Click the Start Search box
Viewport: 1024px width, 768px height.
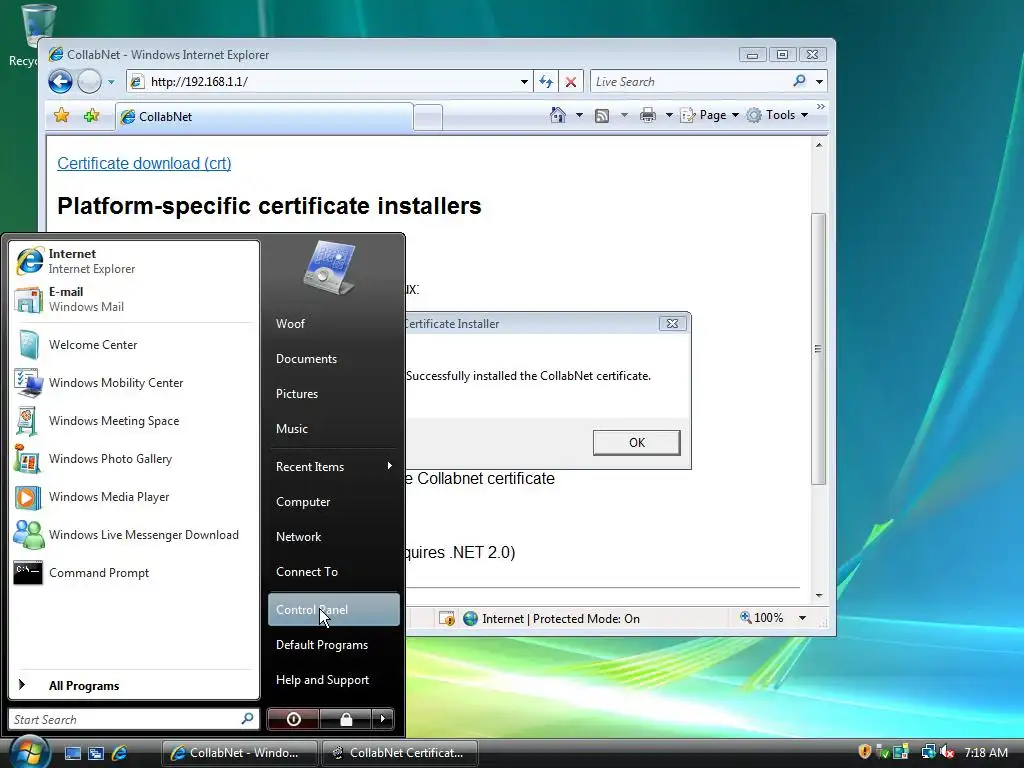[125, 719]
